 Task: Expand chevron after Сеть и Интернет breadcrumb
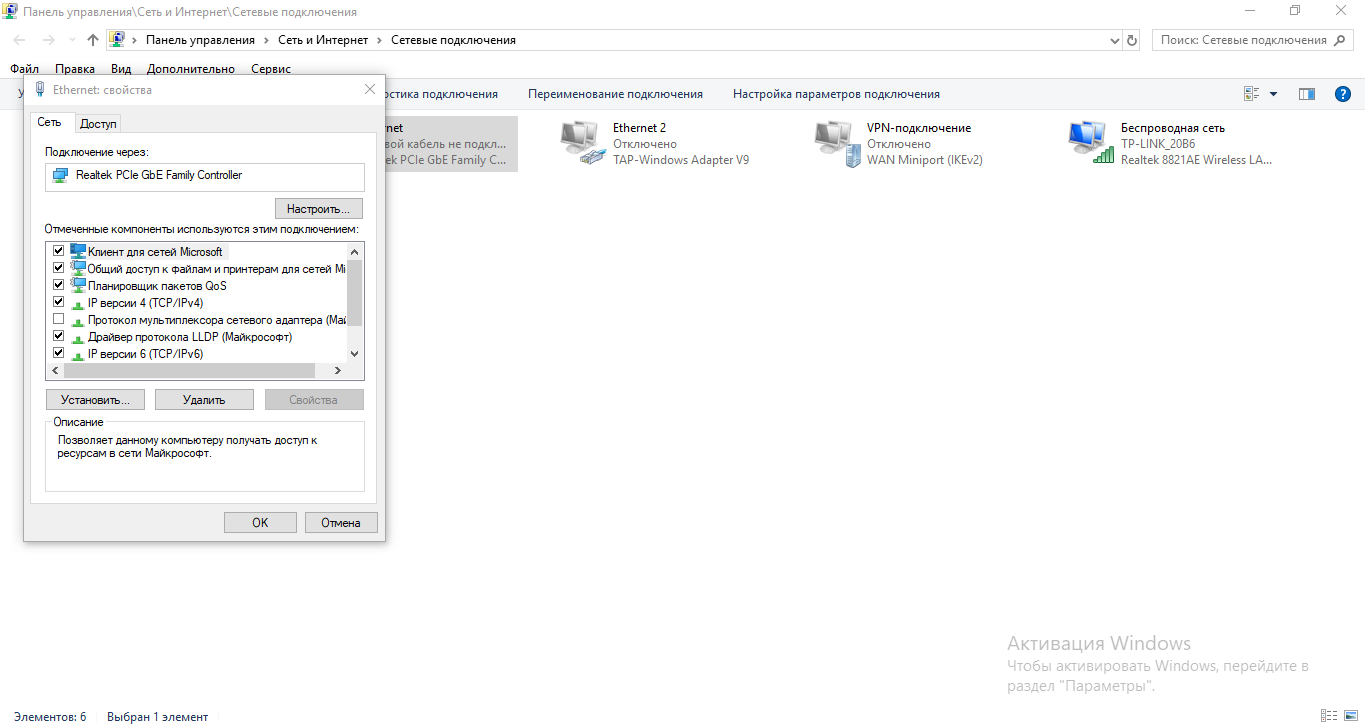(379, 40)
